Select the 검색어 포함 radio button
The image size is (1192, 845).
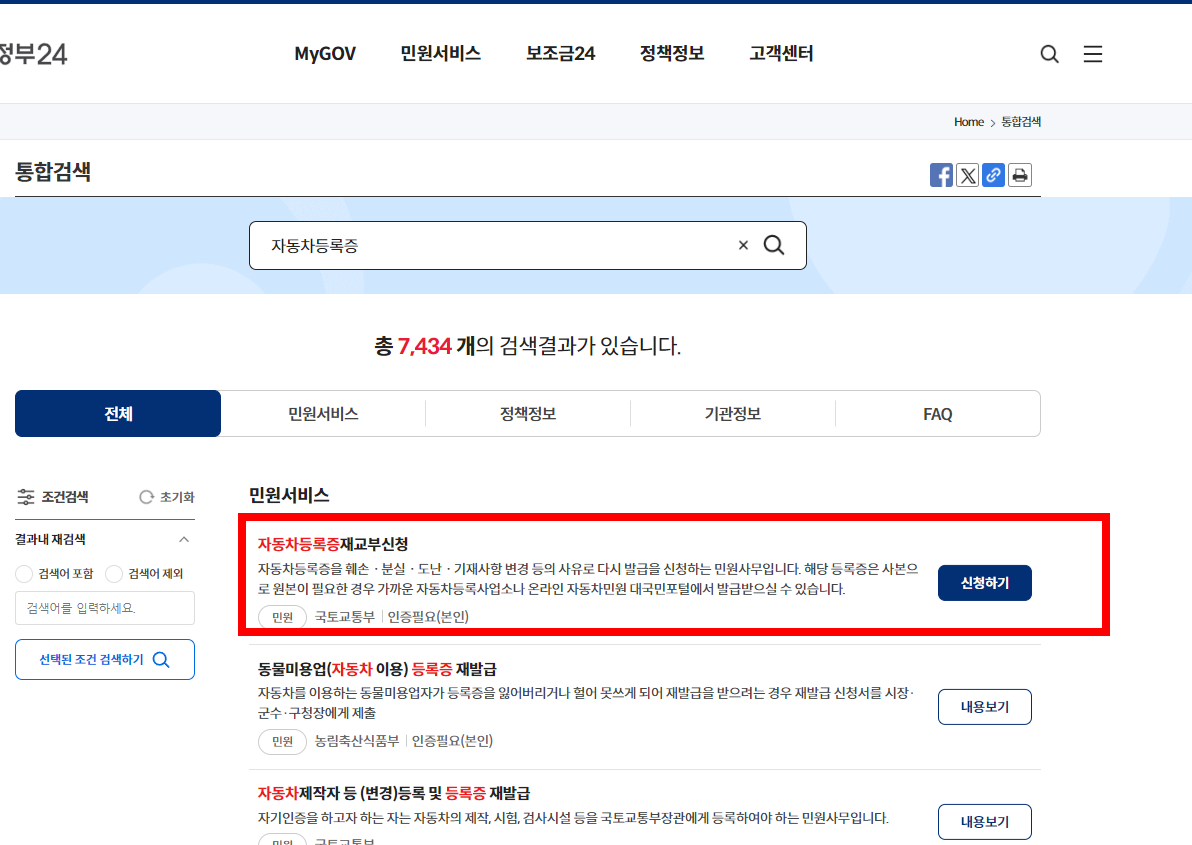pos(23,572)
